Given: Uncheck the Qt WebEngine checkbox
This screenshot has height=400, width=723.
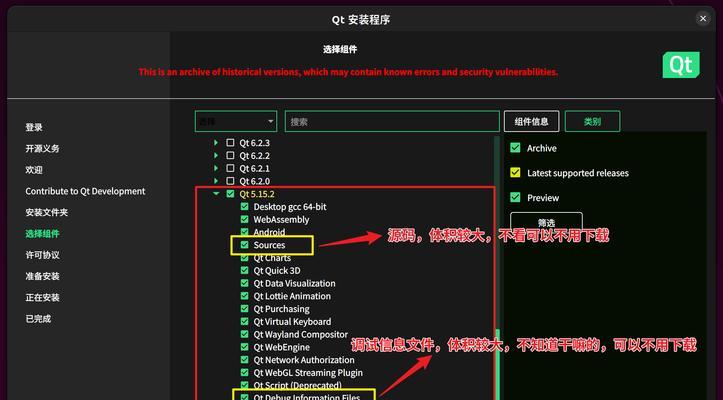Looking at the screenshot, I should click(244, 347).
